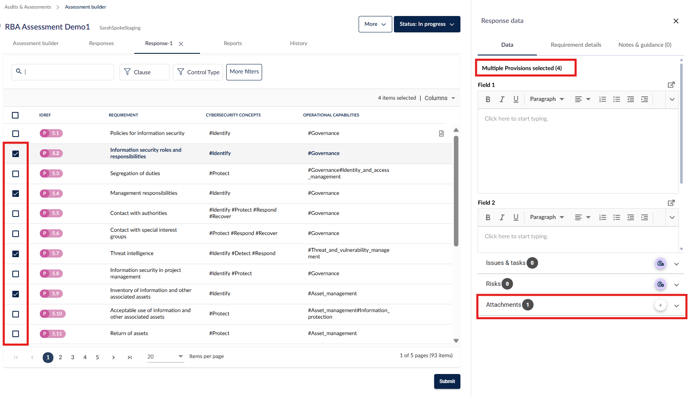Image resolution: width=688 pixels, height=397 pixels.
Task: Open document icon on Policies row
Action: coord(441,133)
